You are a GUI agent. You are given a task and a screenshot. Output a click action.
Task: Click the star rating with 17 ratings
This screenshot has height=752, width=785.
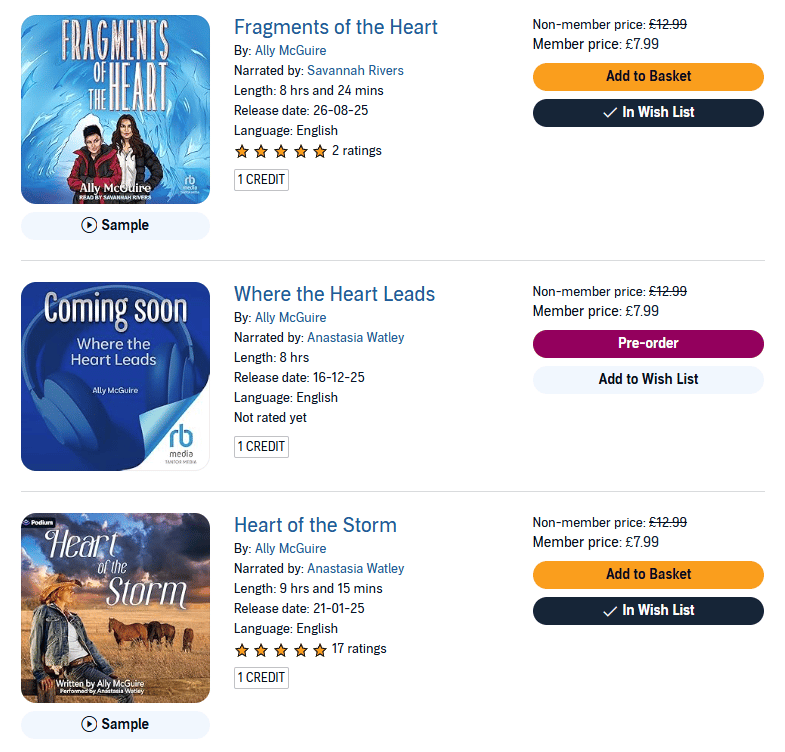click(280, 650)
